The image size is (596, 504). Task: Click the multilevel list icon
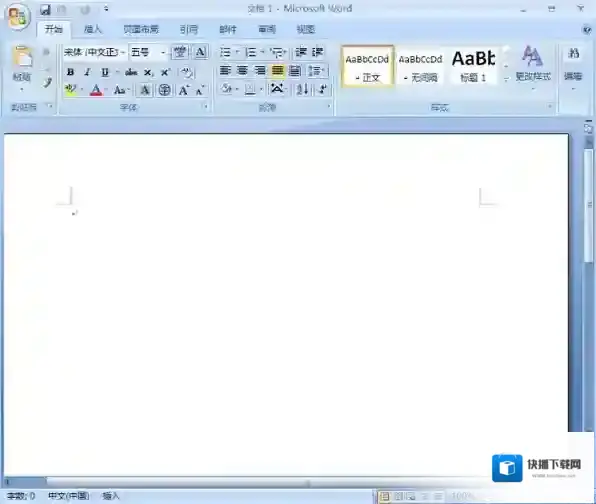pos(276,52)
